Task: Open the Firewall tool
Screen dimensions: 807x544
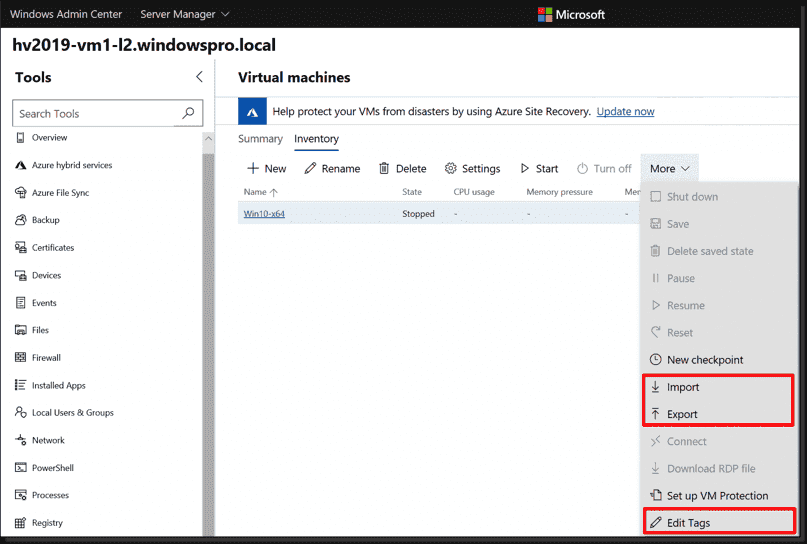Action: (x=38, y=358)
